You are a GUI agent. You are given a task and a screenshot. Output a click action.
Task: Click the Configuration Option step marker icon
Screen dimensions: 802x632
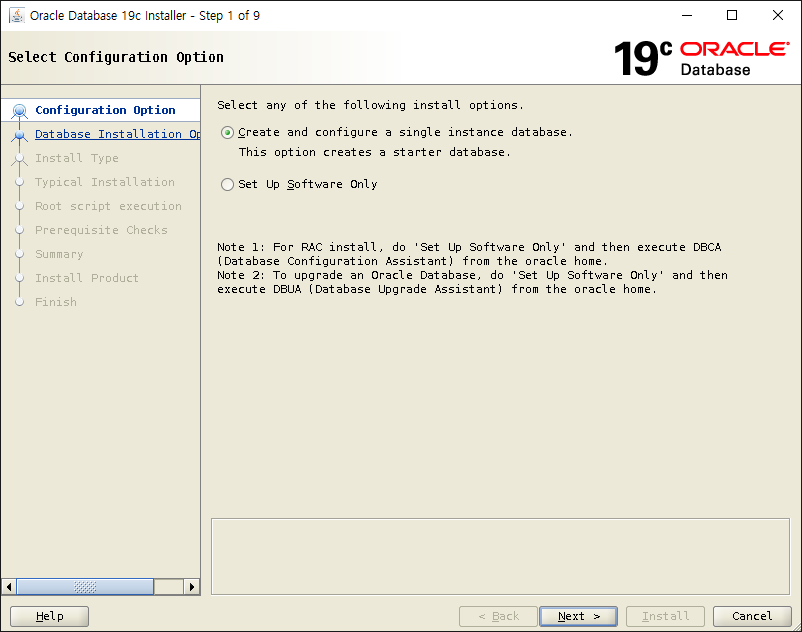coord(19,110)
